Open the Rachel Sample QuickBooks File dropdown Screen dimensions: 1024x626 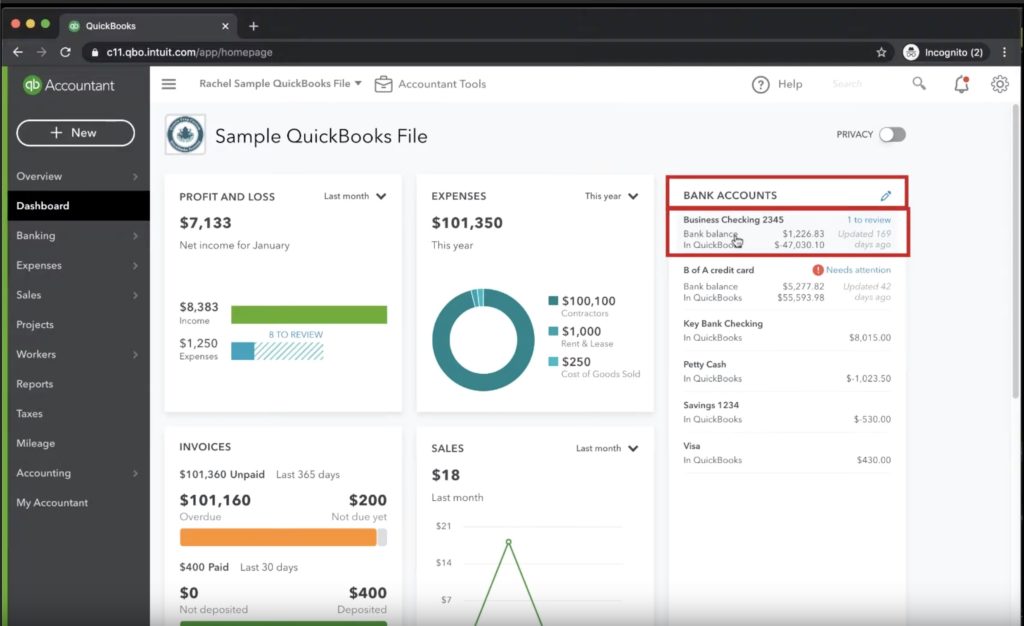click(x=280, y=84)
